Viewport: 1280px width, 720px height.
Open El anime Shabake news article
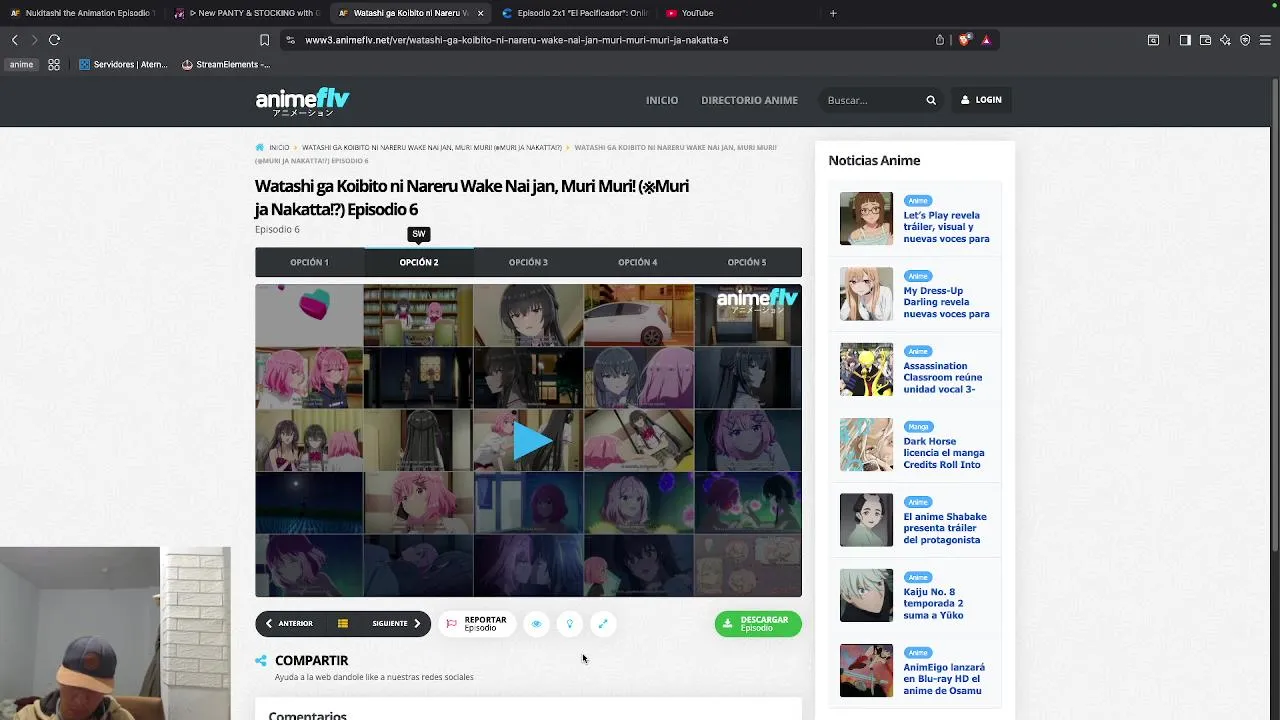pos(945,528)
